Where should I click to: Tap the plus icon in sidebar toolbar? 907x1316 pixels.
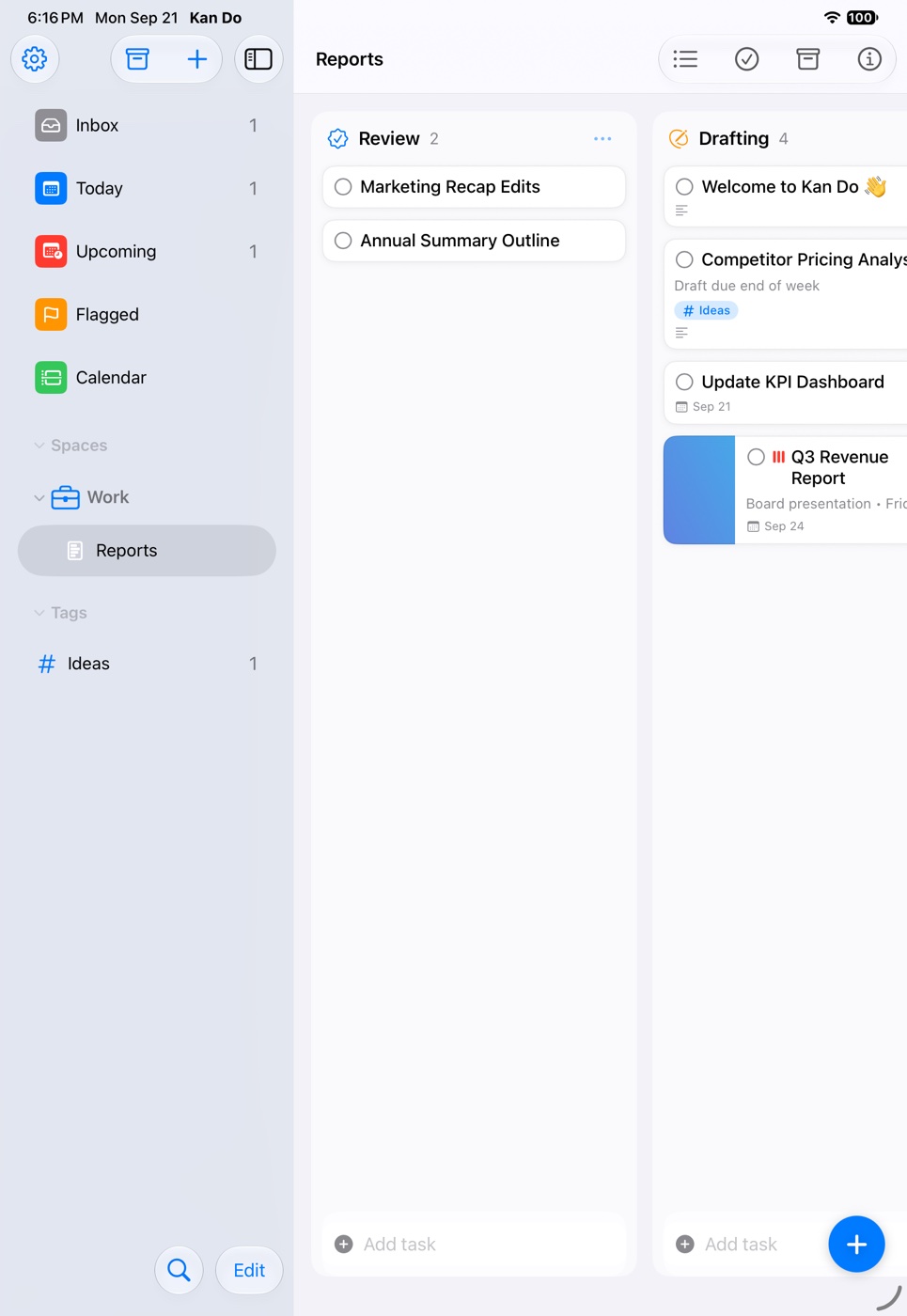pos(196,59)
